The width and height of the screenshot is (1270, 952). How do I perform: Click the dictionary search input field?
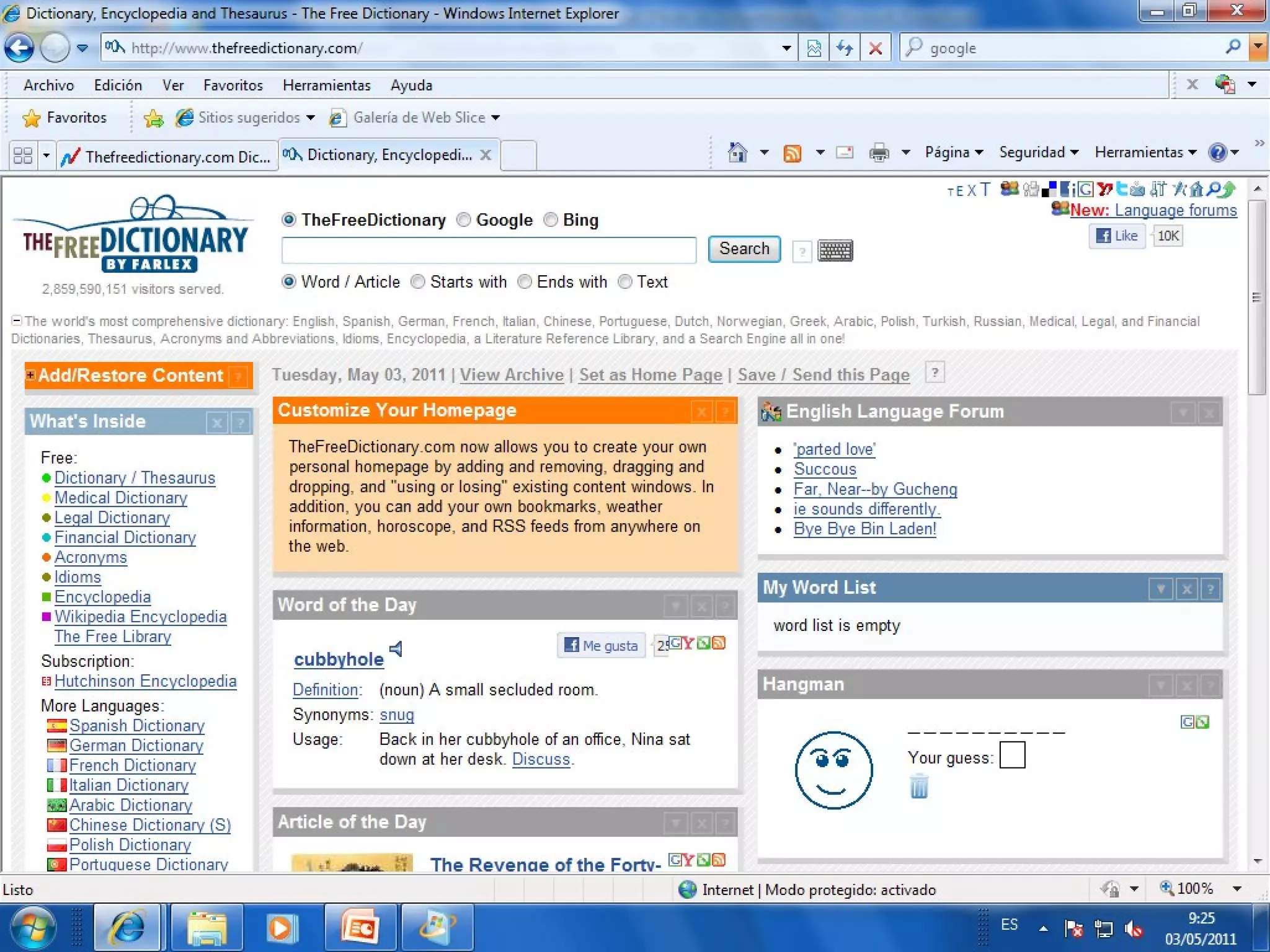click(489, 250)
